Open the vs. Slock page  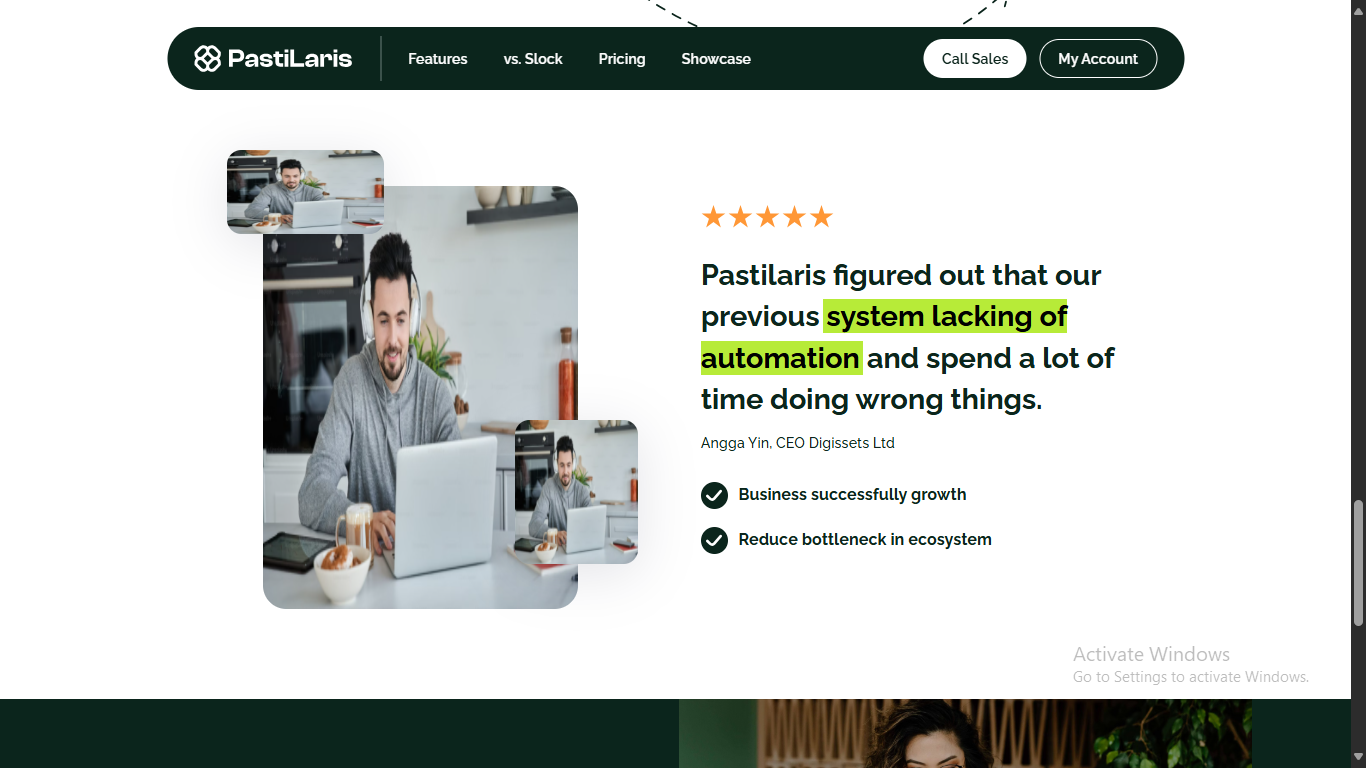coord(533,59)
